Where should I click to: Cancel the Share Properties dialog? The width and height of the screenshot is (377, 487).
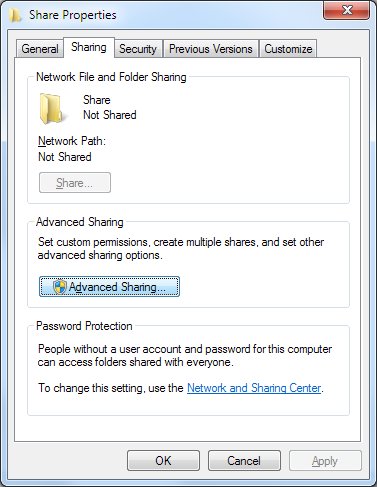coord(244,461)
